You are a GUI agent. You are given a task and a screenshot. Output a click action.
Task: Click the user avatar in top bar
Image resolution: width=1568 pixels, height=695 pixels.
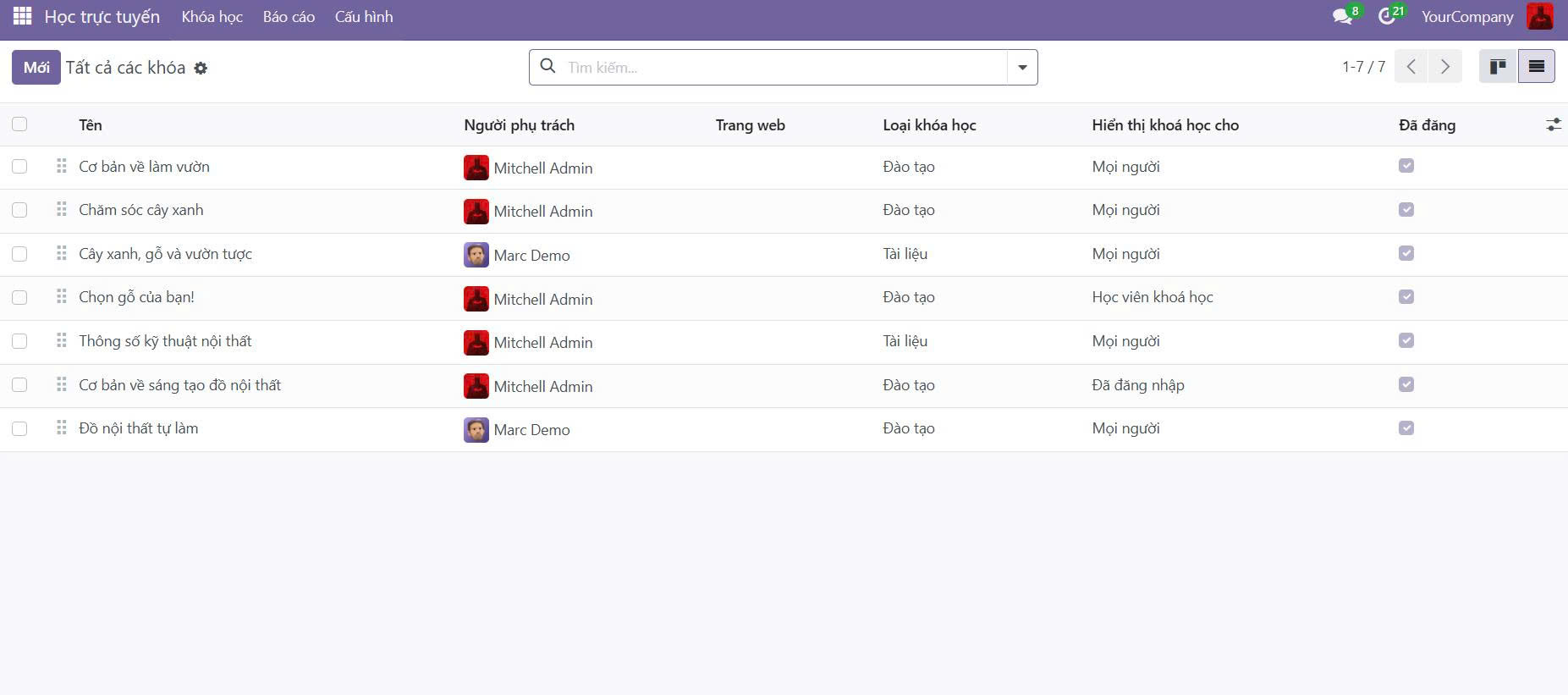1540,17
